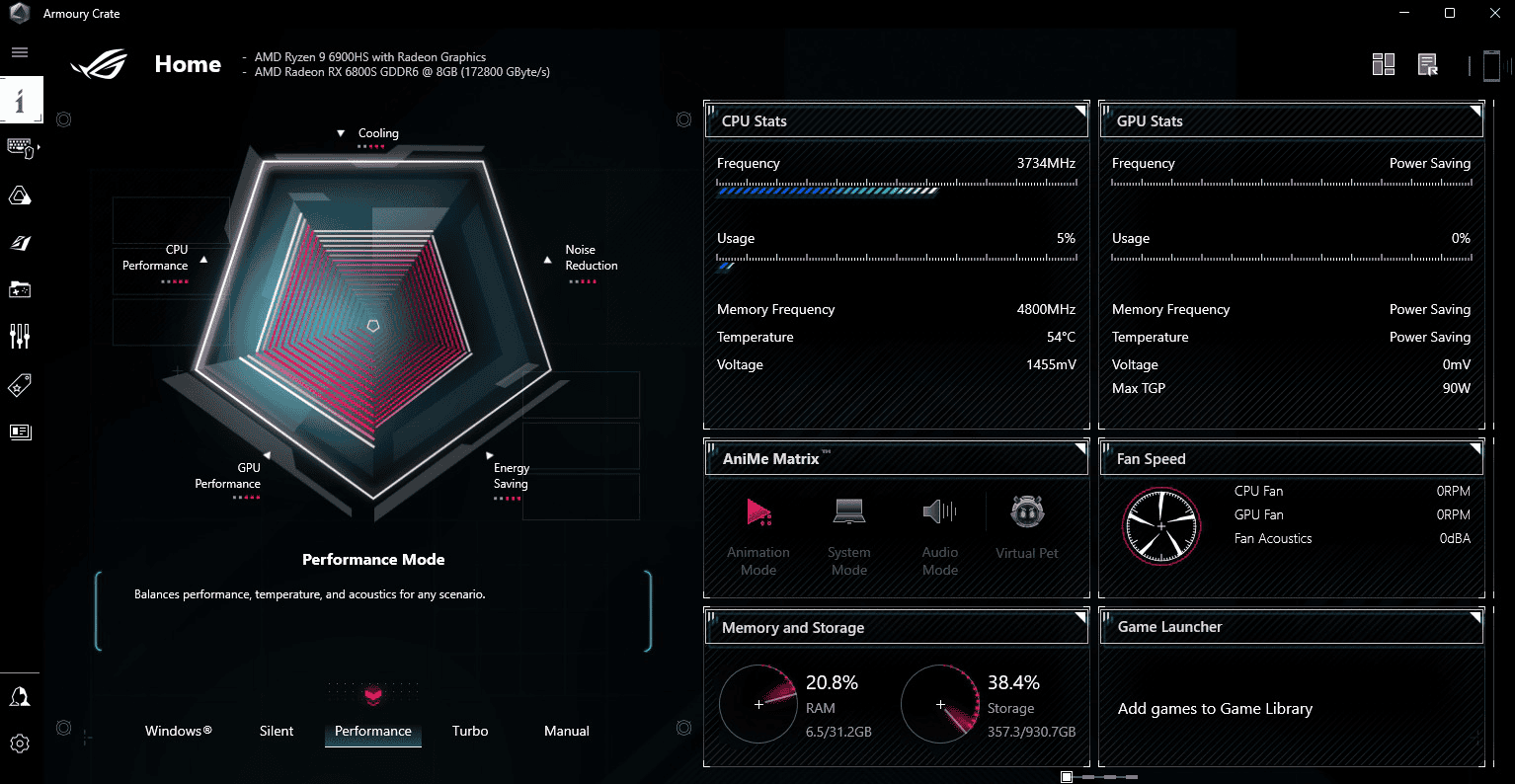Screen dimensions: 1515x784
Task: Expand the Game Launcher panel corner
Action: click(1475, 618)
